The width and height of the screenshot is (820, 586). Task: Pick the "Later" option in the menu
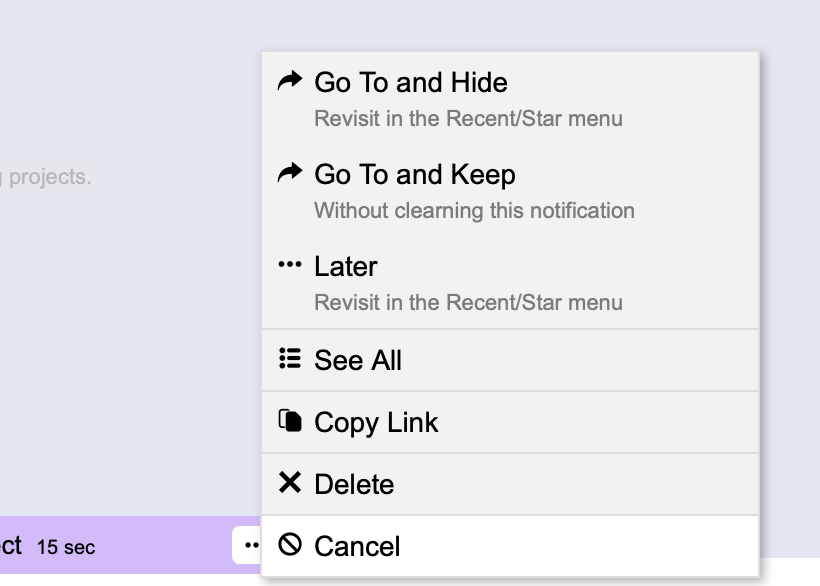point(345,266)
